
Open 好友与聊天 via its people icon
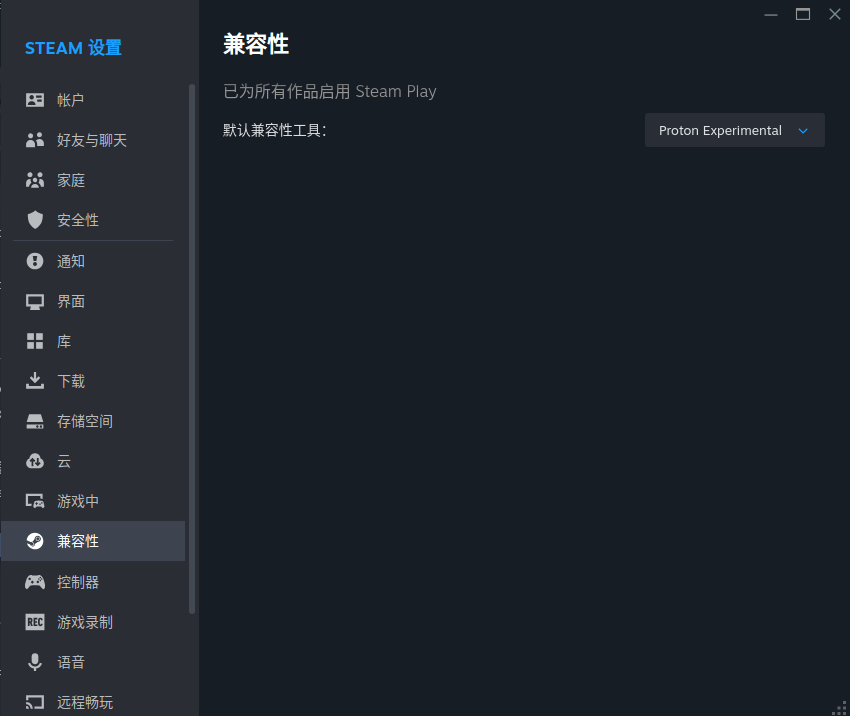point(35,140)
